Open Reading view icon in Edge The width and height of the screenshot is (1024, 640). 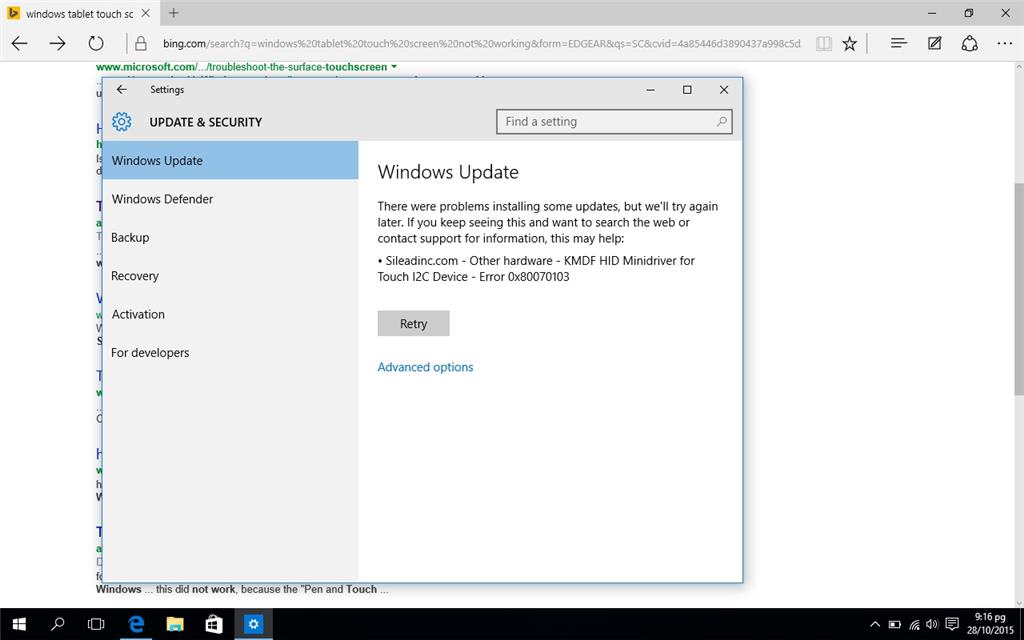click(824, 44)
